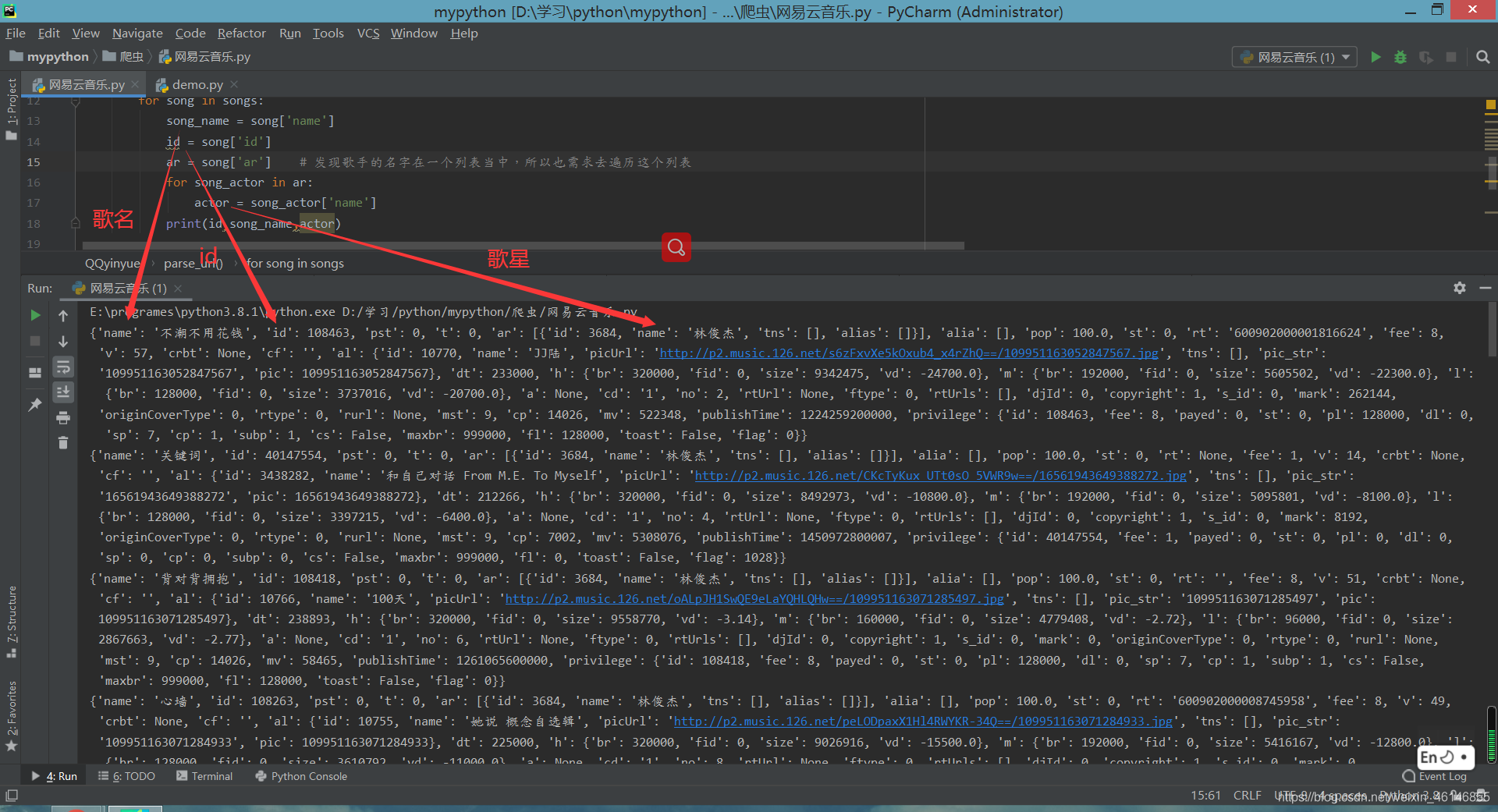
Task: Open the Project tool window
Action: click(11, 108)
